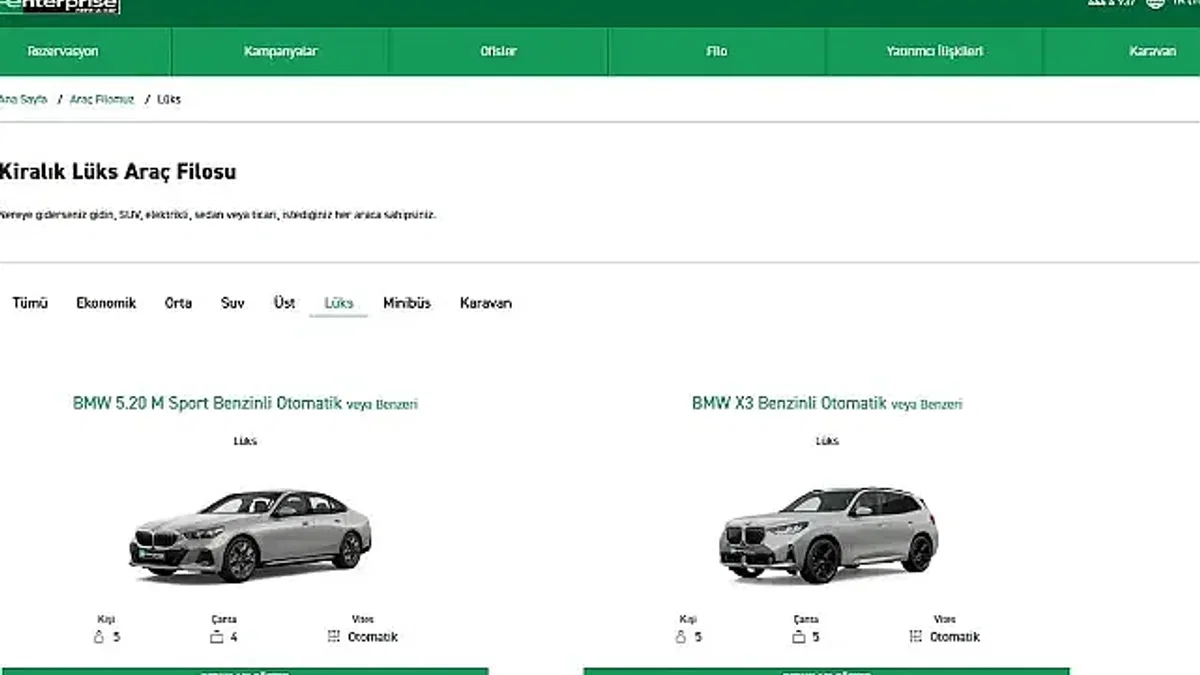The height and width of the screenshot is (675, 1200).
Task: Show the Orta vehicle category tab
Action: coord(178,303)
